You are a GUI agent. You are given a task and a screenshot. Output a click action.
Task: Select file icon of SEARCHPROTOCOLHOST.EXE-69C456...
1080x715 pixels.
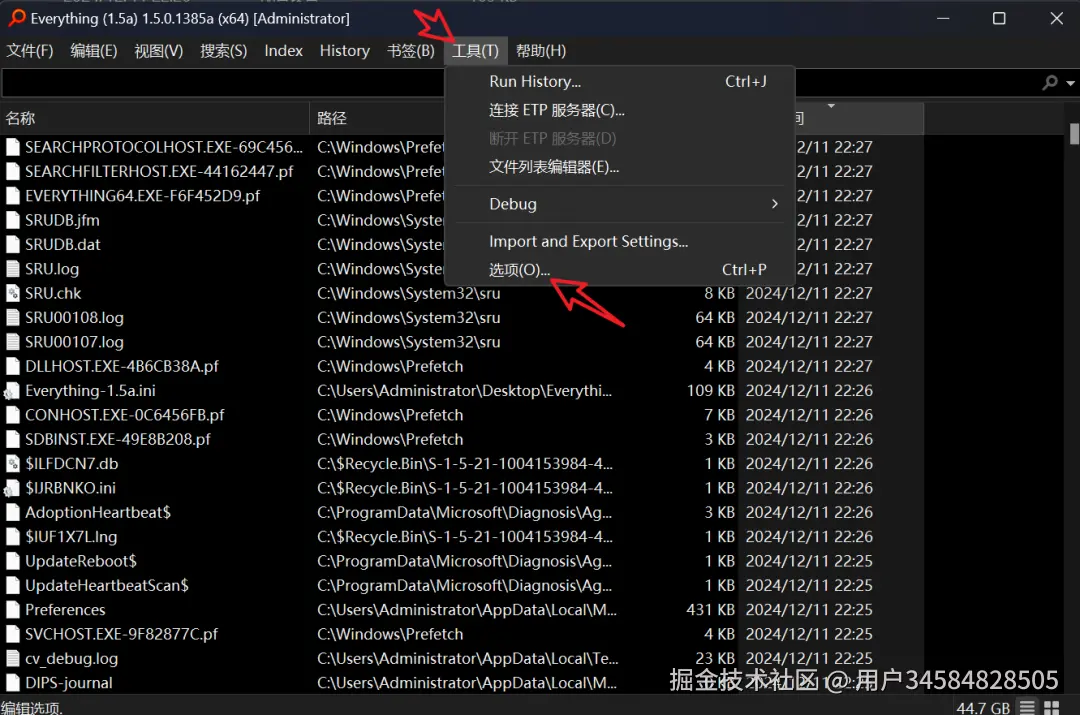12,147
